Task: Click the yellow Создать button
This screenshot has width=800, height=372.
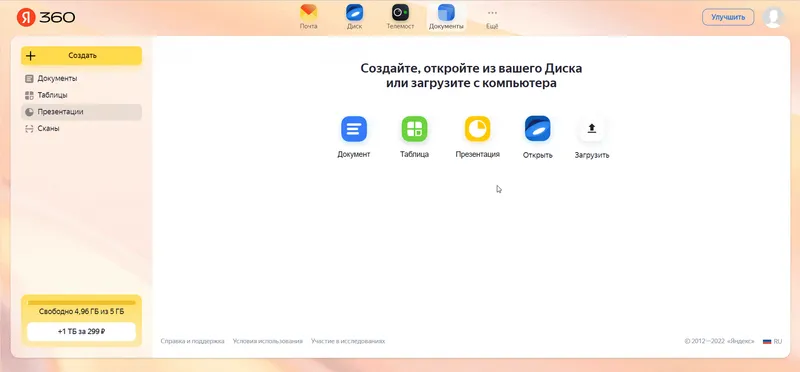Action: pyautogui.click(x=82, y=56)
